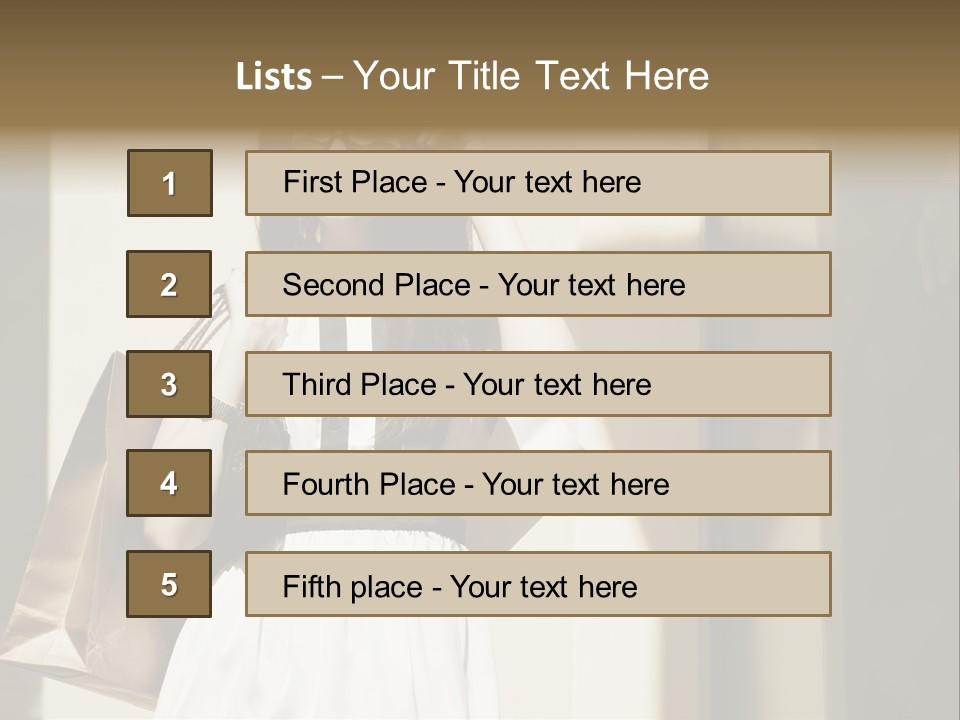The height and width of the screenshot is (720, 960).
Task: Click the number 3 box
Action: (x=169, y=384)
